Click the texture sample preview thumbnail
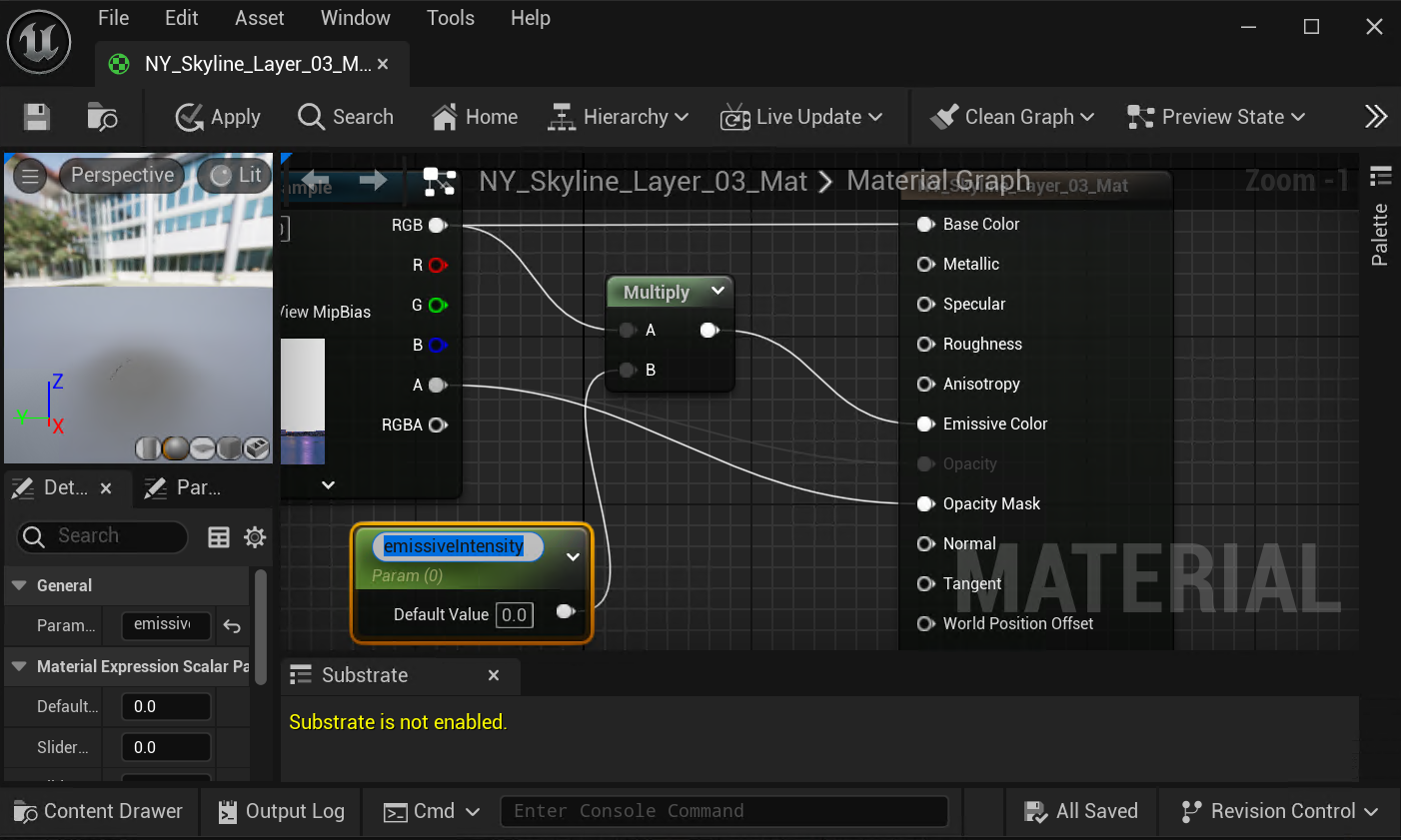Screen dimensions: 1401x840 pyautogui.click(x=303, y=402)
